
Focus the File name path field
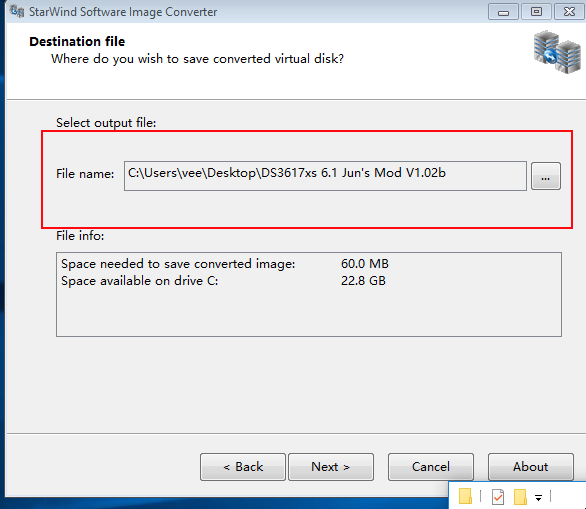coord(325,176)
